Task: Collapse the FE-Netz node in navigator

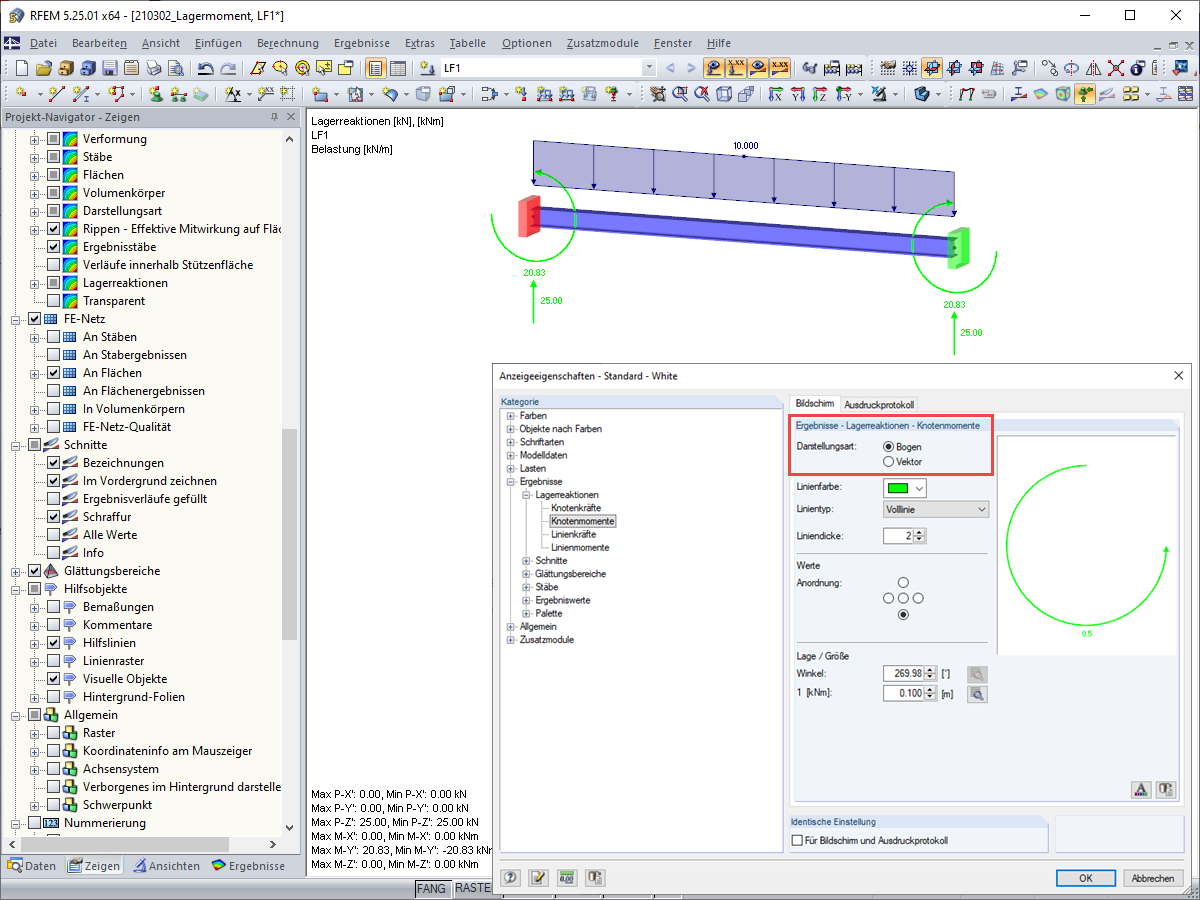Action: 17,319
